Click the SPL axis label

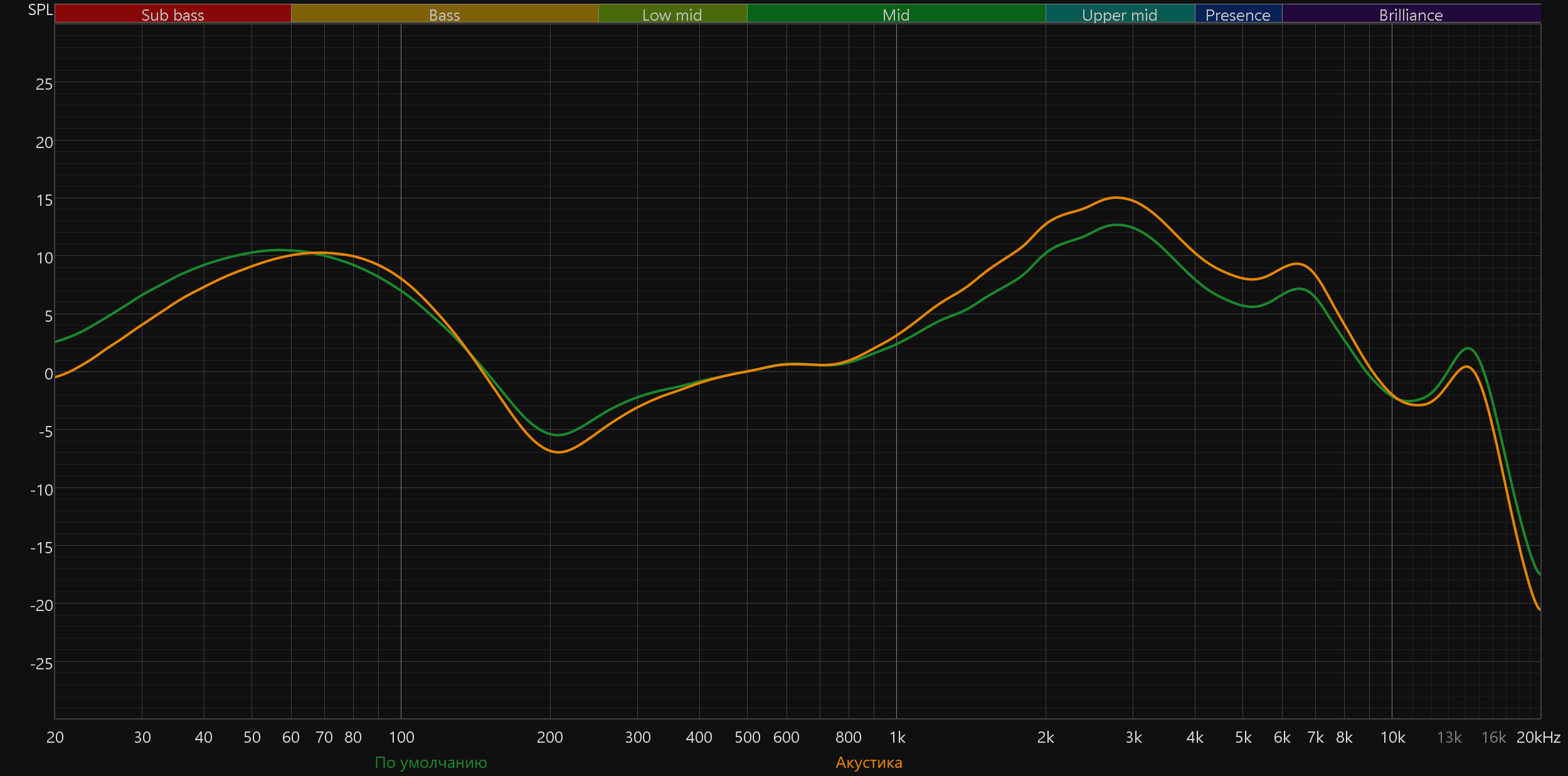pyautogui.click(x=40, y=9)
